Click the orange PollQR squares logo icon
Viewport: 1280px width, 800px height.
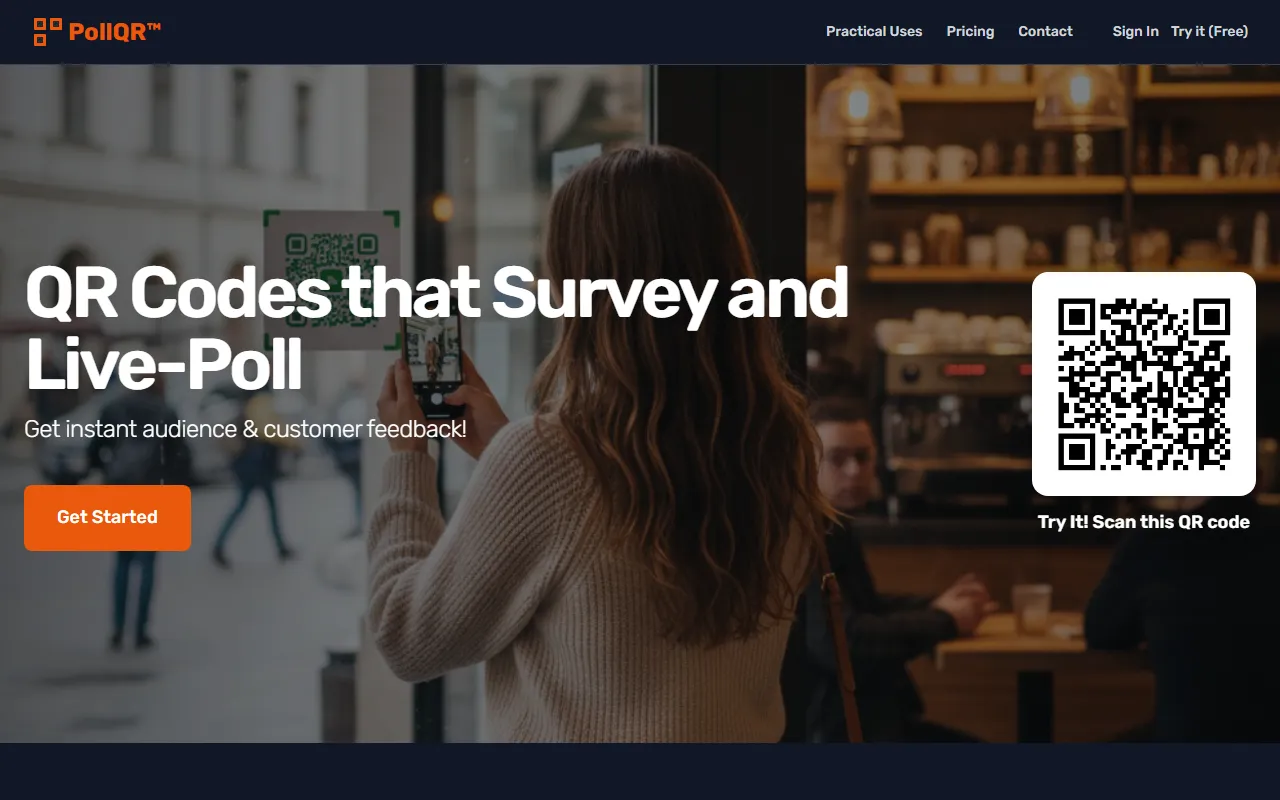(41, 32)
